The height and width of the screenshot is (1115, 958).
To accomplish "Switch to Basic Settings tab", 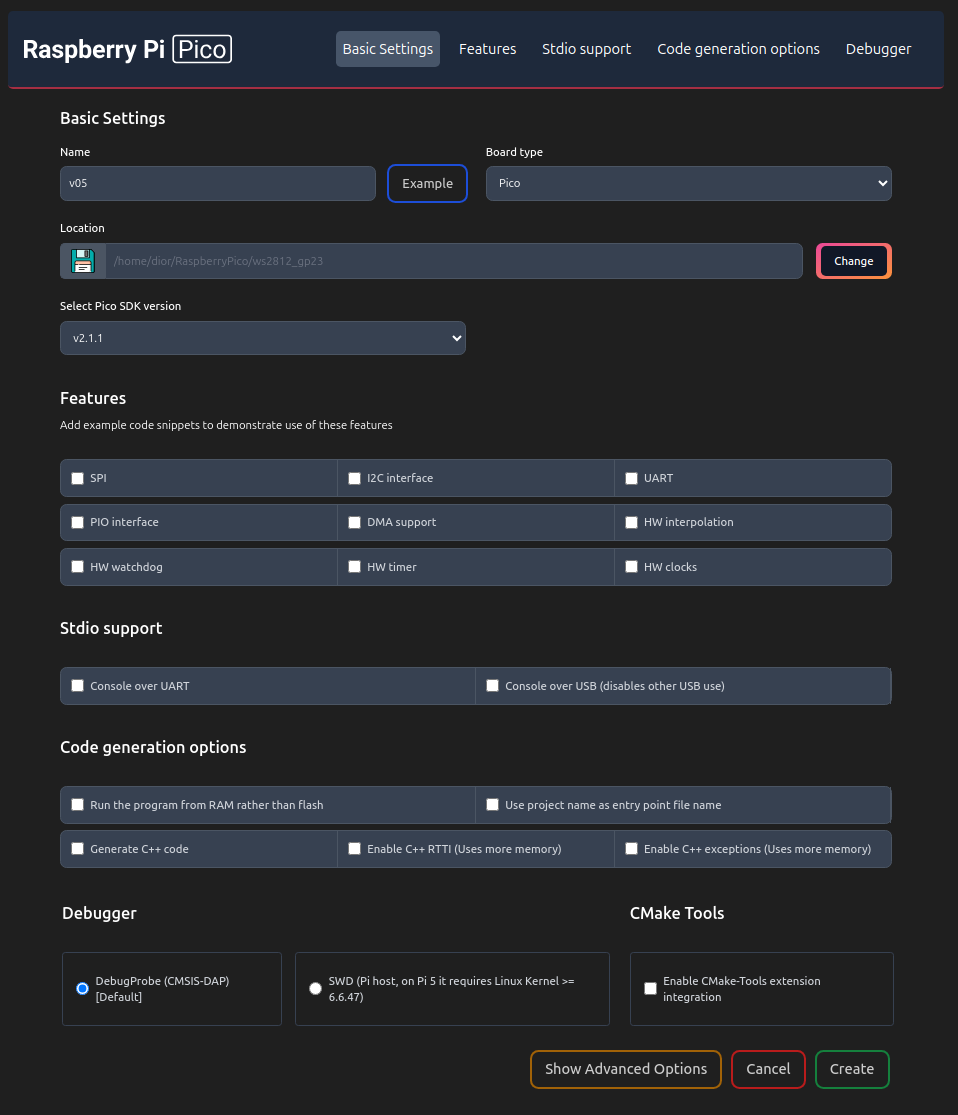I will (x=388, y=49).
